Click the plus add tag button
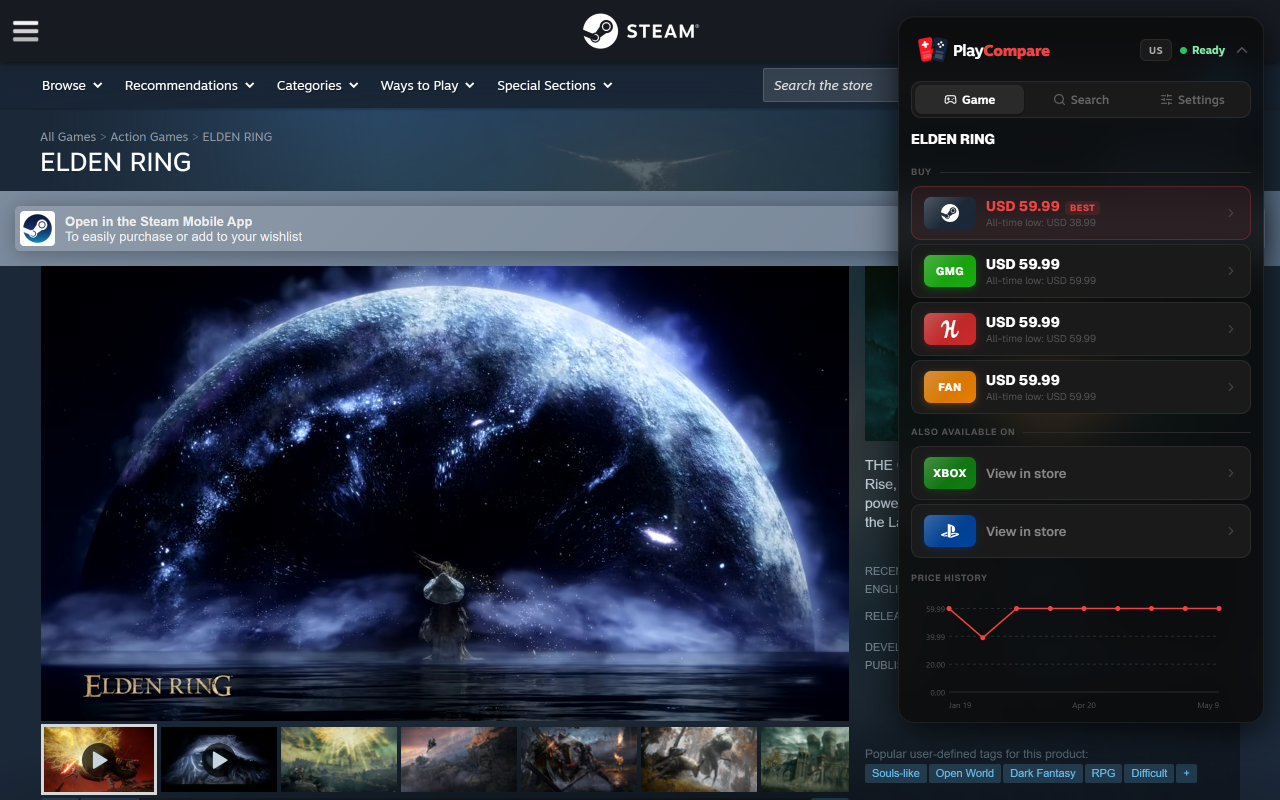 click(x=1186, y=773)
